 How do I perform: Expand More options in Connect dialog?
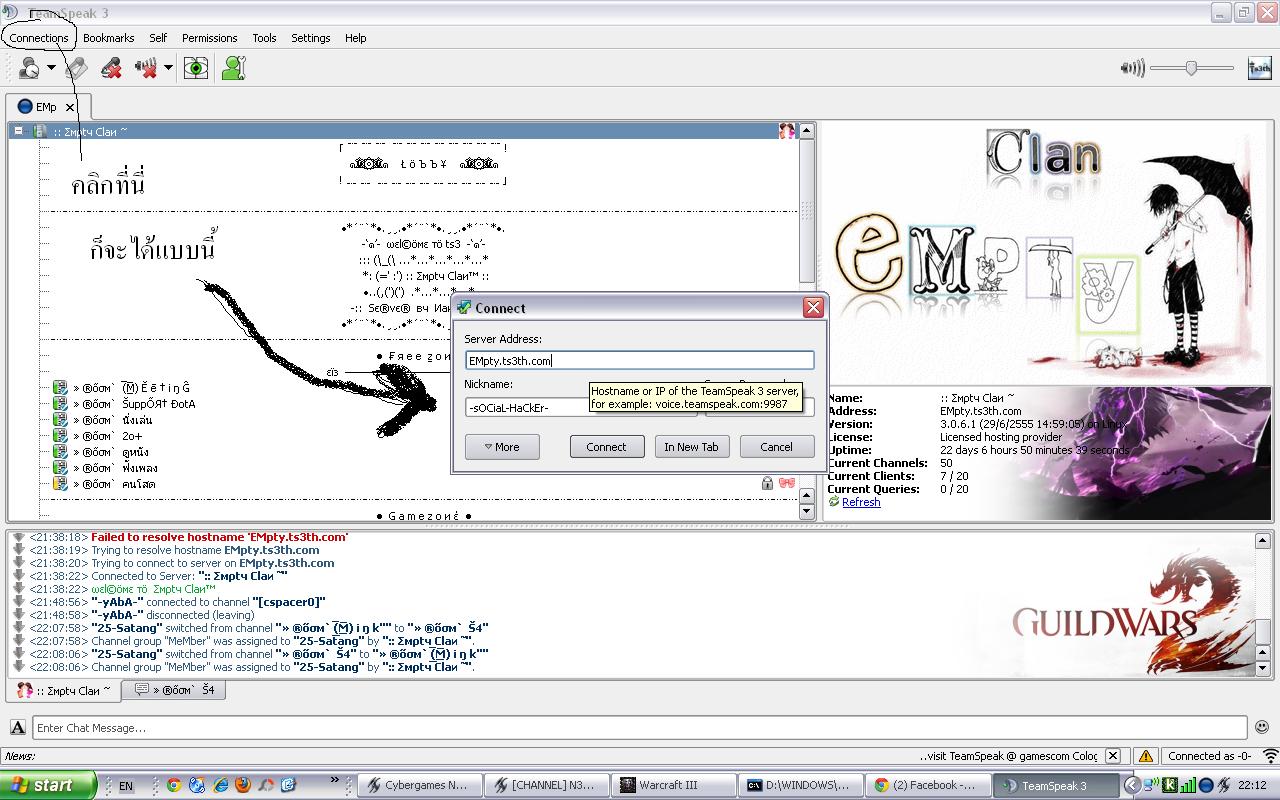point(502,447)
